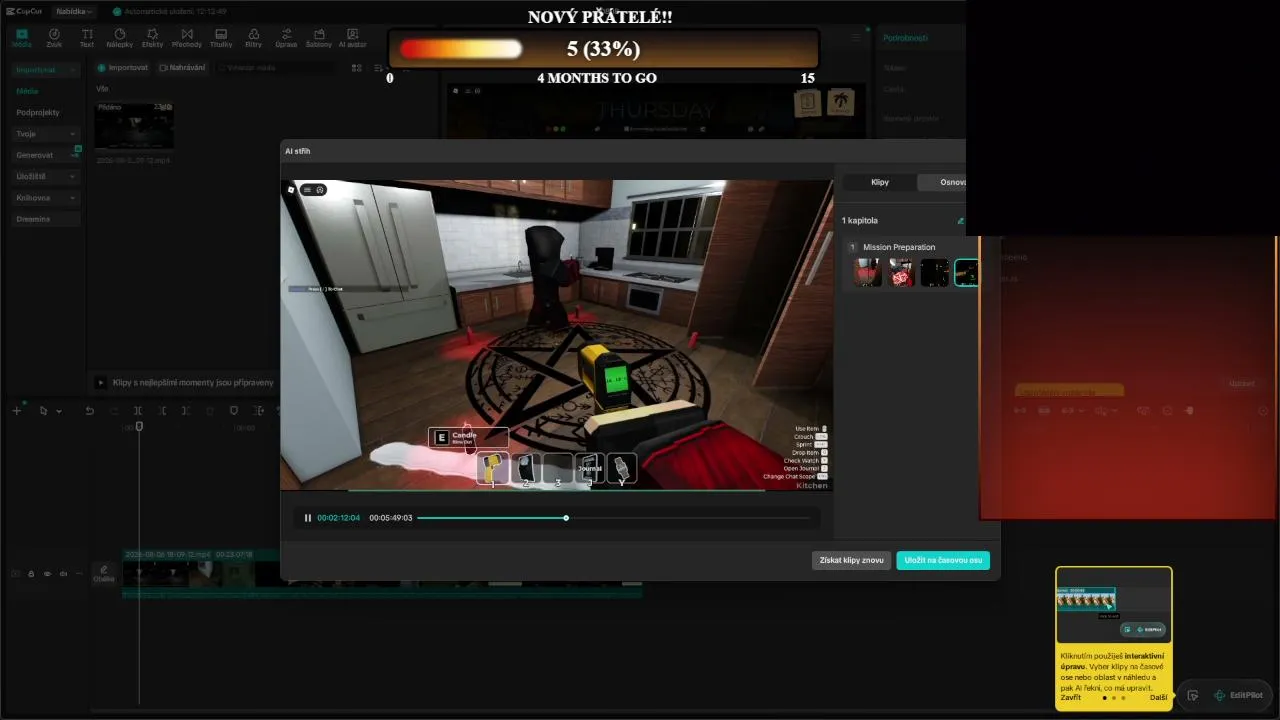Open the AI avatar tab

tap(353, 38)
